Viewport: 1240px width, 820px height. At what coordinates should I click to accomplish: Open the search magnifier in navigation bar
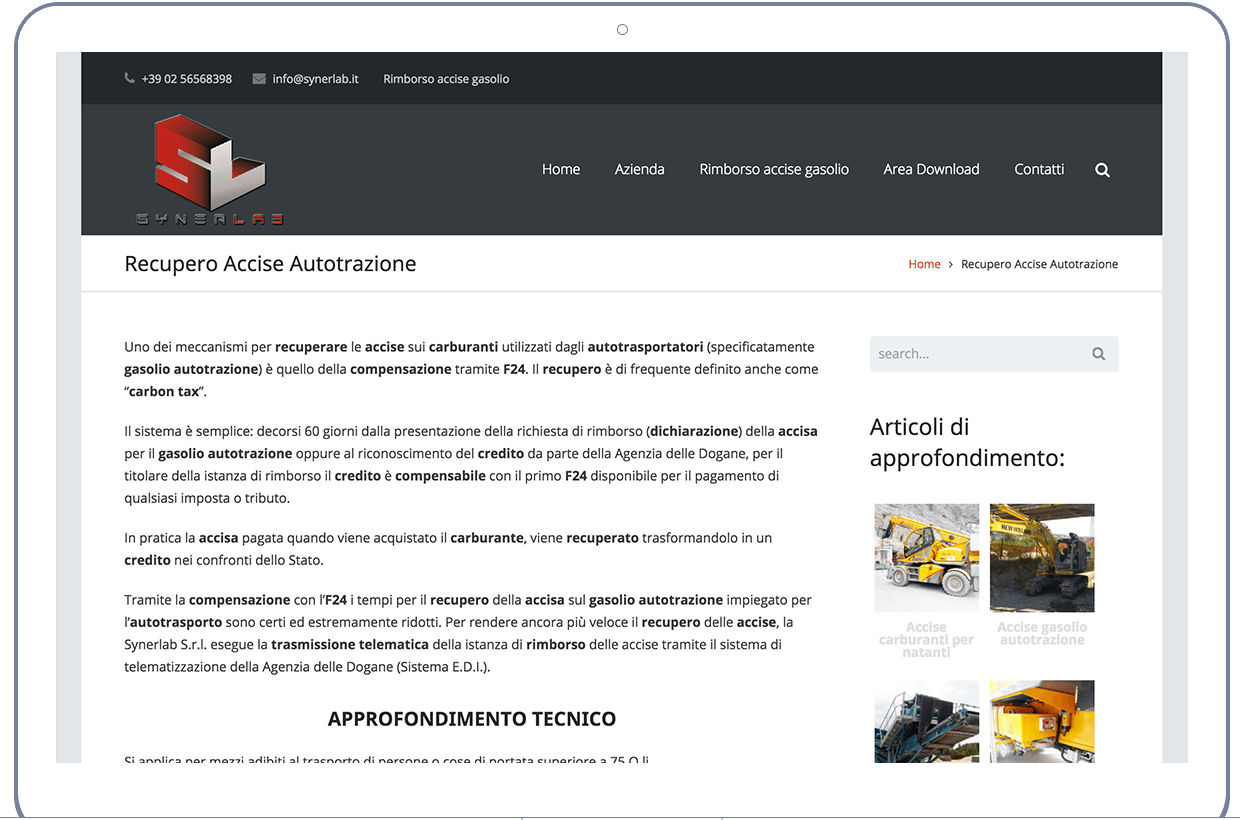(1102, 170)
